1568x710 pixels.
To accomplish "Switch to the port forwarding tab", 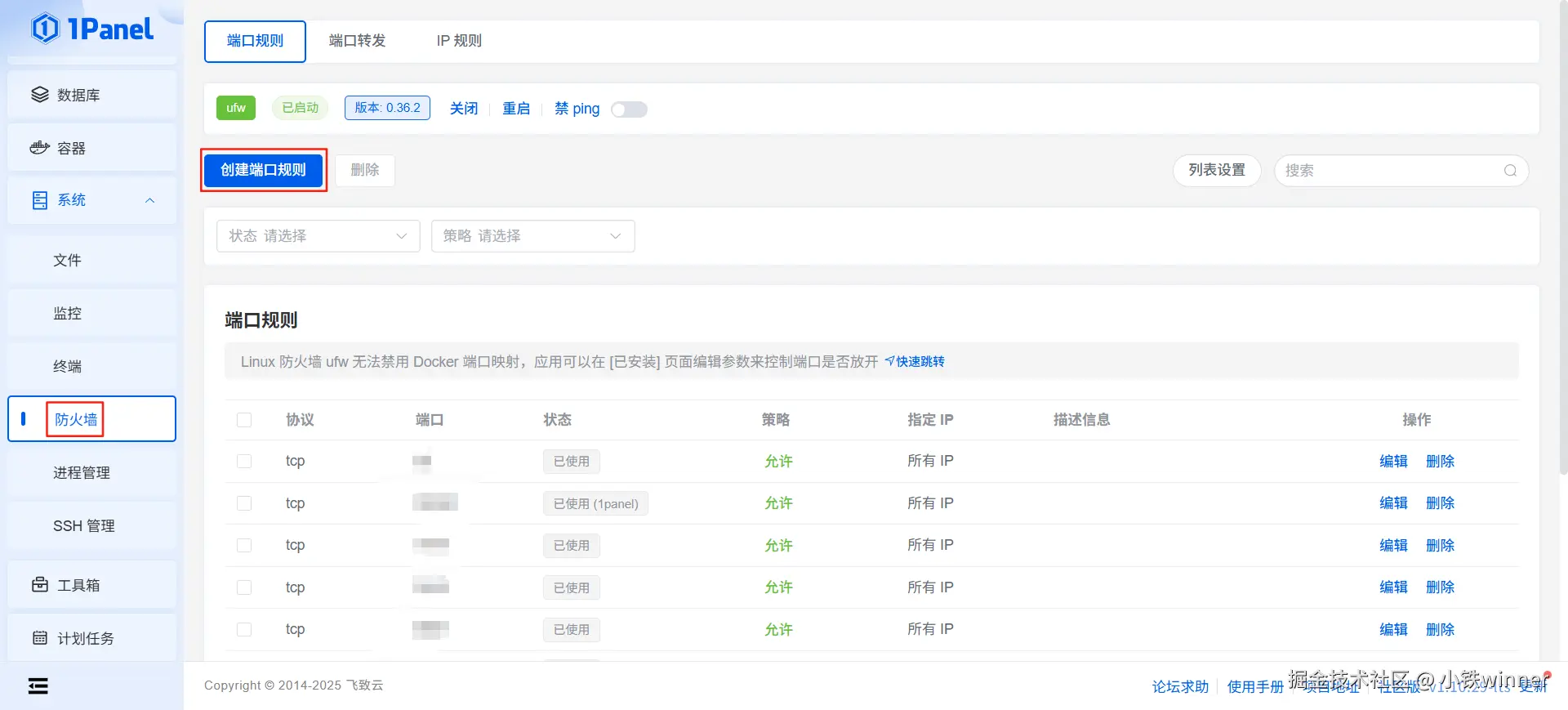I will [357, 41].
